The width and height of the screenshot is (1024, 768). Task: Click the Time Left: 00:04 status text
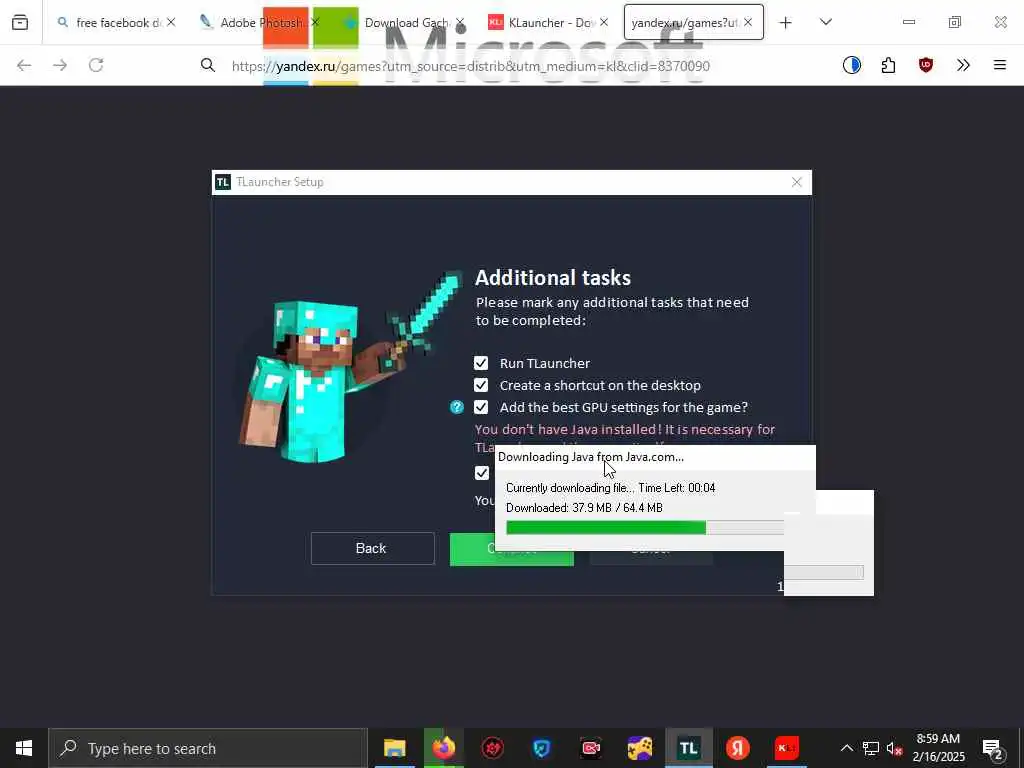tap(677, 488)
